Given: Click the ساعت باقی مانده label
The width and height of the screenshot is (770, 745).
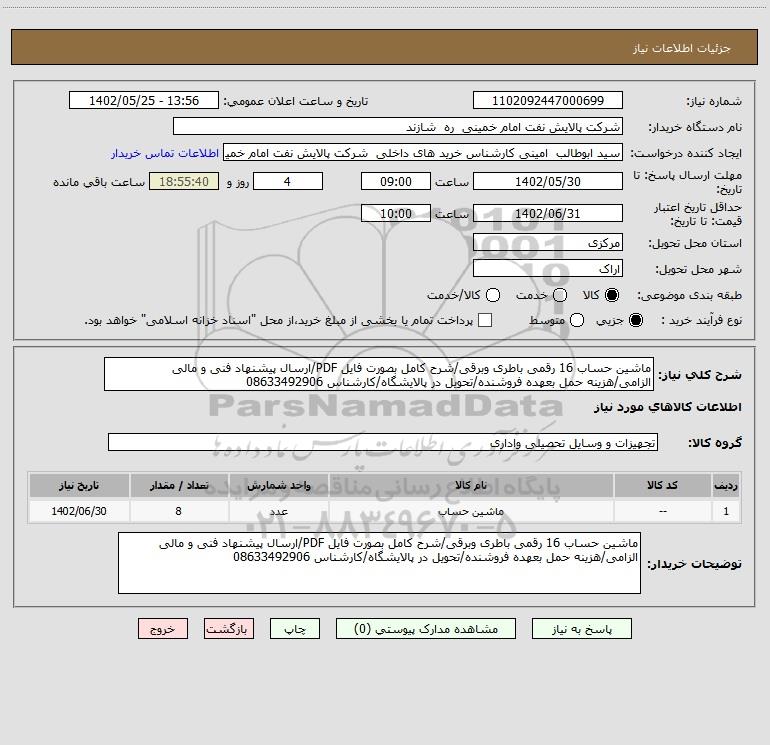Looking at the screenshot, I should pyautogui.click(x=99, y=182).
